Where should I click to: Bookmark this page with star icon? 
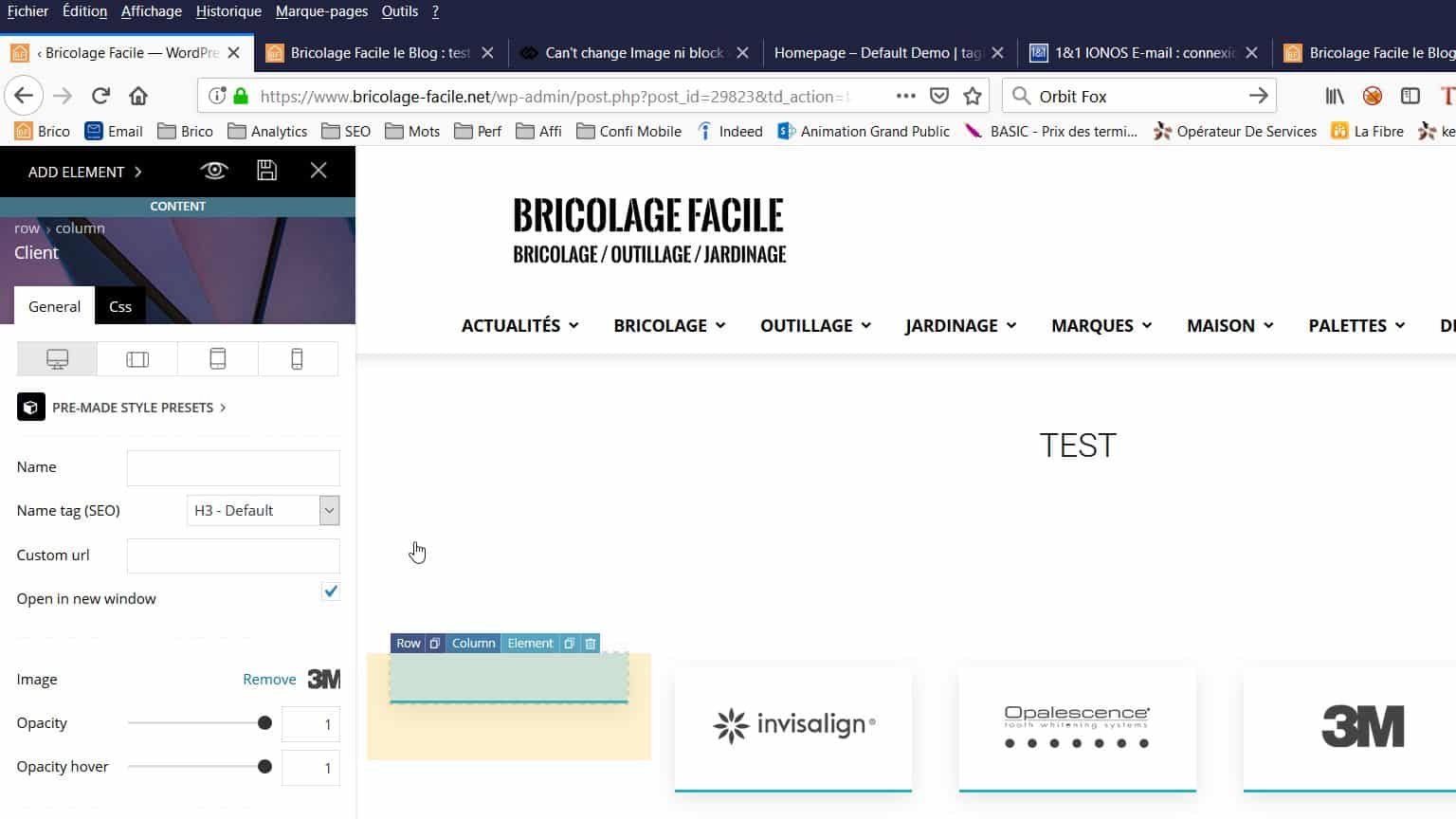pos(973,96)
